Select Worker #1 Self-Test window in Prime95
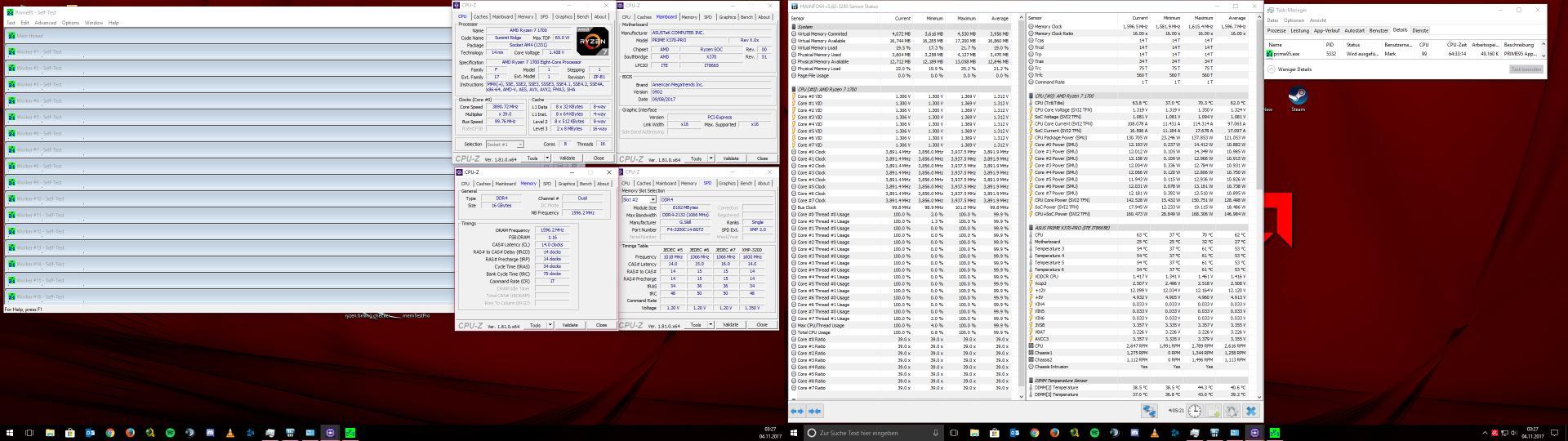This screenshot has height=441, width=1568. (229, 51)
